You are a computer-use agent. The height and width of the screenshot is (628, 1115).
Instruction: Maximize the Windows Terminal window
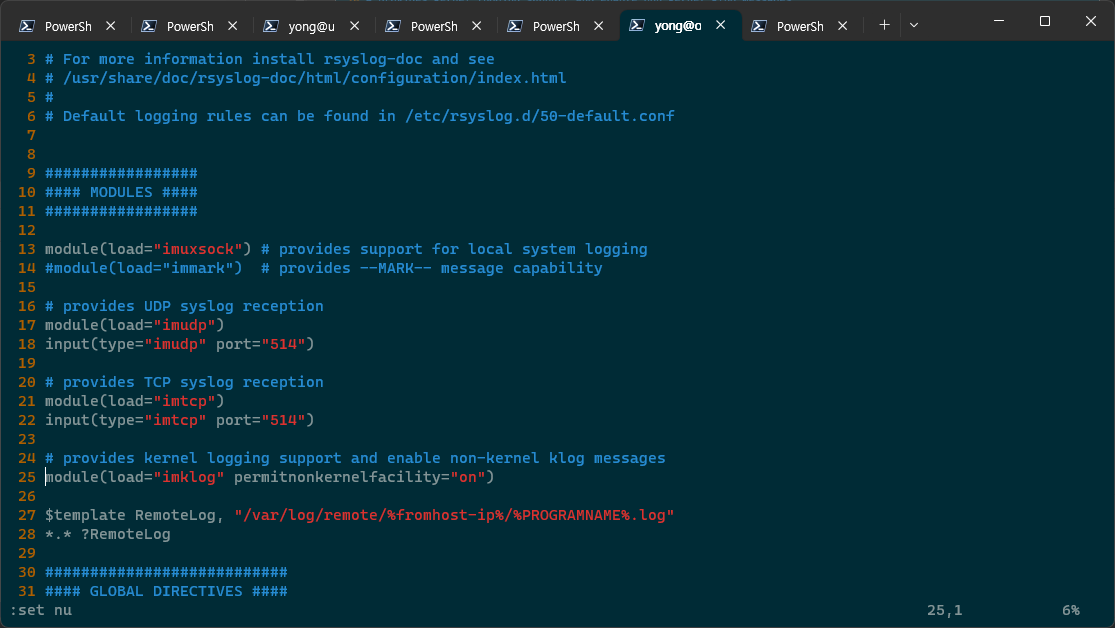pyautogui.click(x=1045, y=21)
